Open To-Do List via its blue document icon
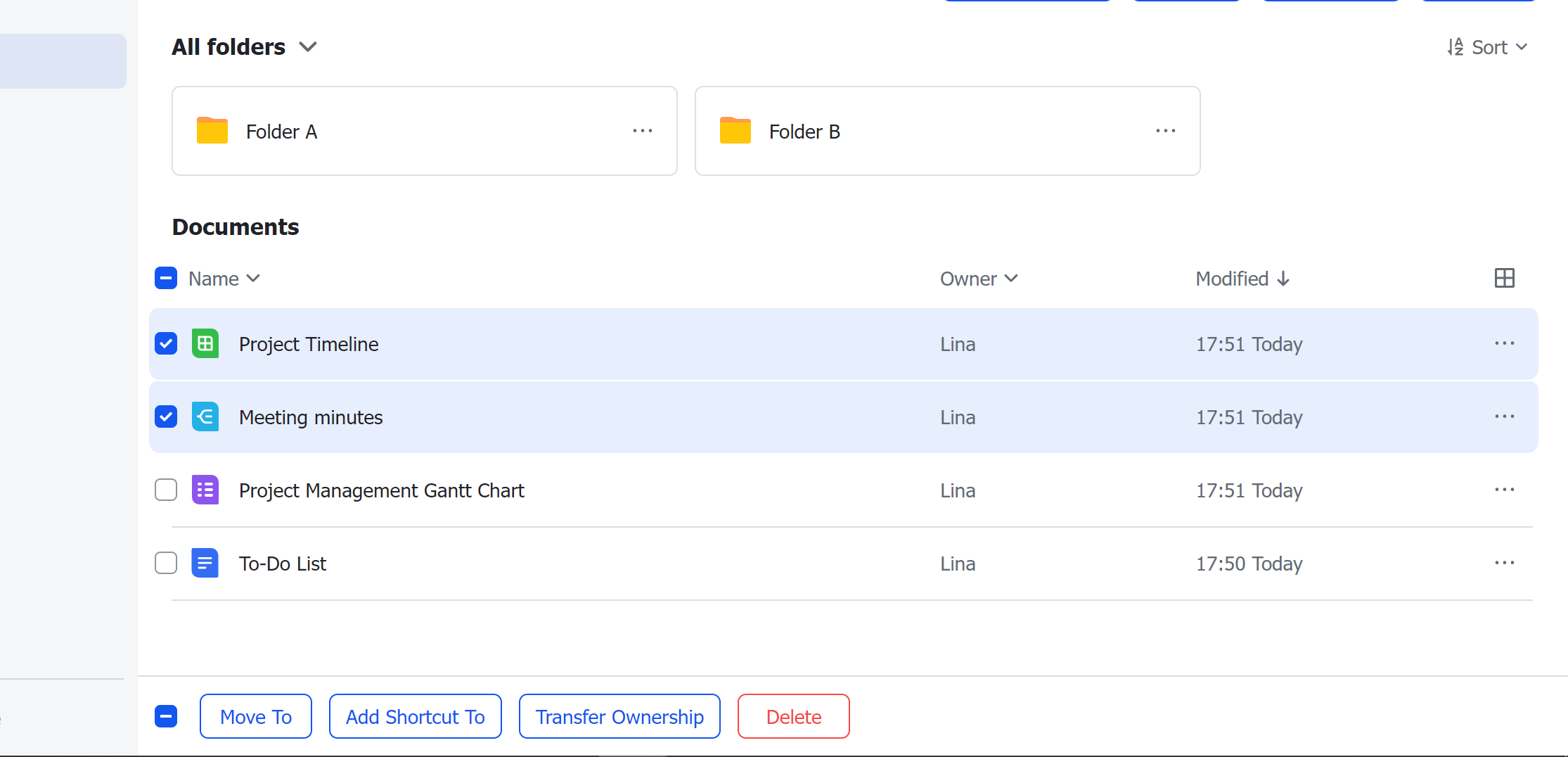1568x757 pixels. [x=205, y=563]
